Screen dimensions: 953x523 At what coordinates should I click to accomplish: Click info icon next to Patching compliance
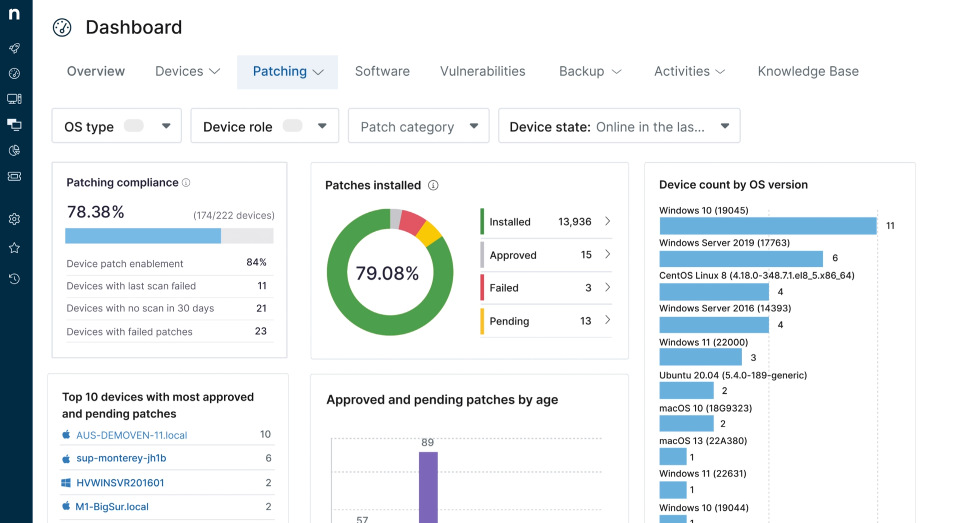pos(187,182)
